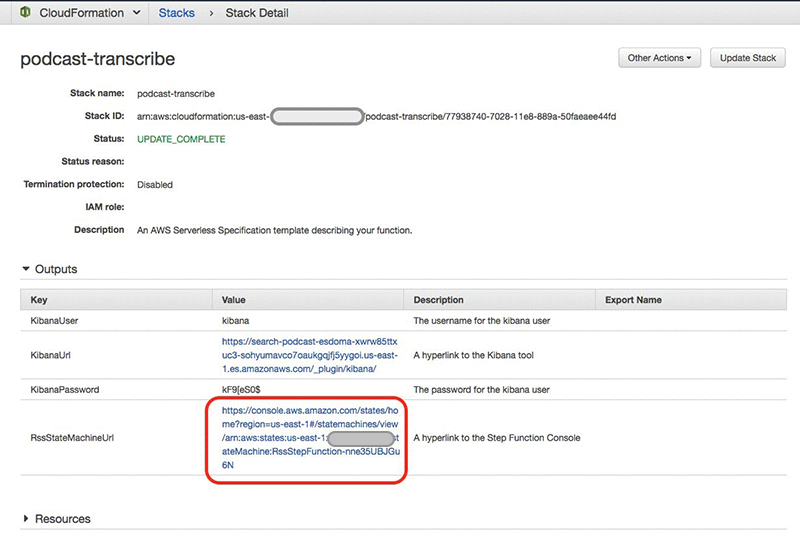Expand the Resources section
The height and width of the screenshot is (548, 800).
click(x=26, y=518)
